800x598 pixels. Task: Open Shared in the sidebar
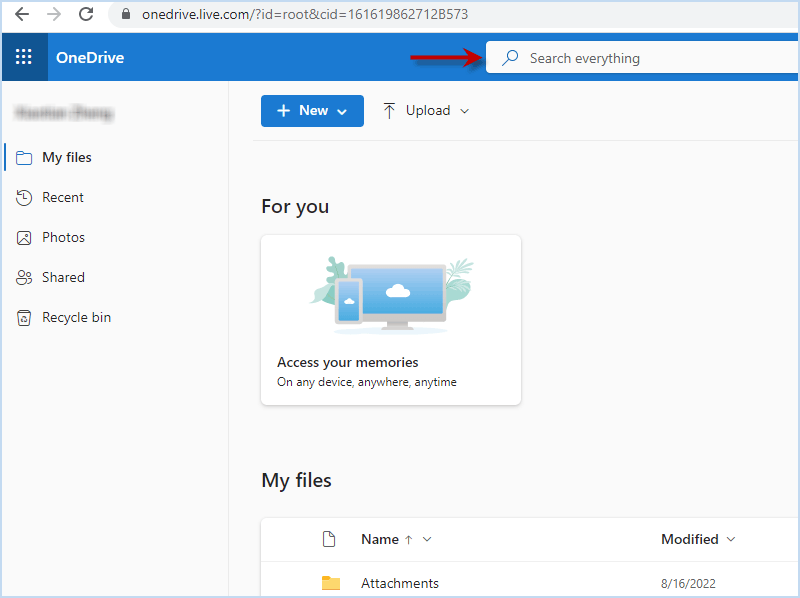pyautogui.click(x=63, y=278)
